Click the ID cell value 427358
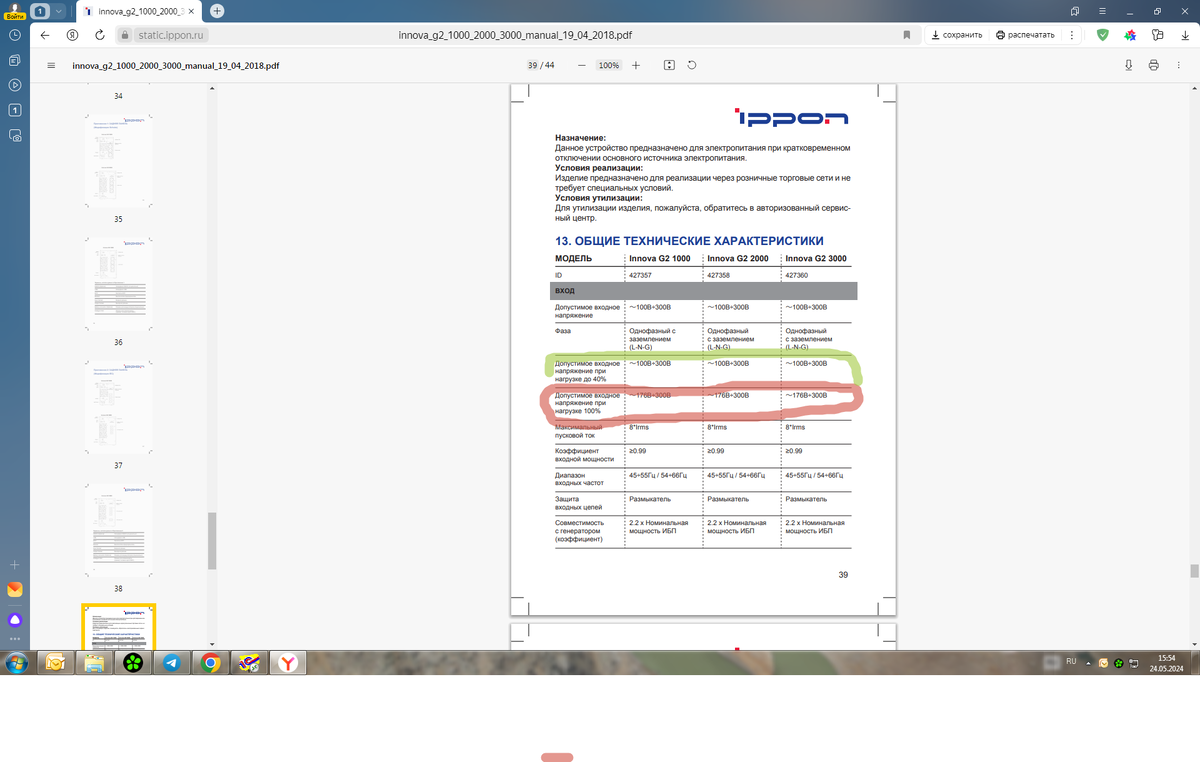 click(x=718, y=275)
